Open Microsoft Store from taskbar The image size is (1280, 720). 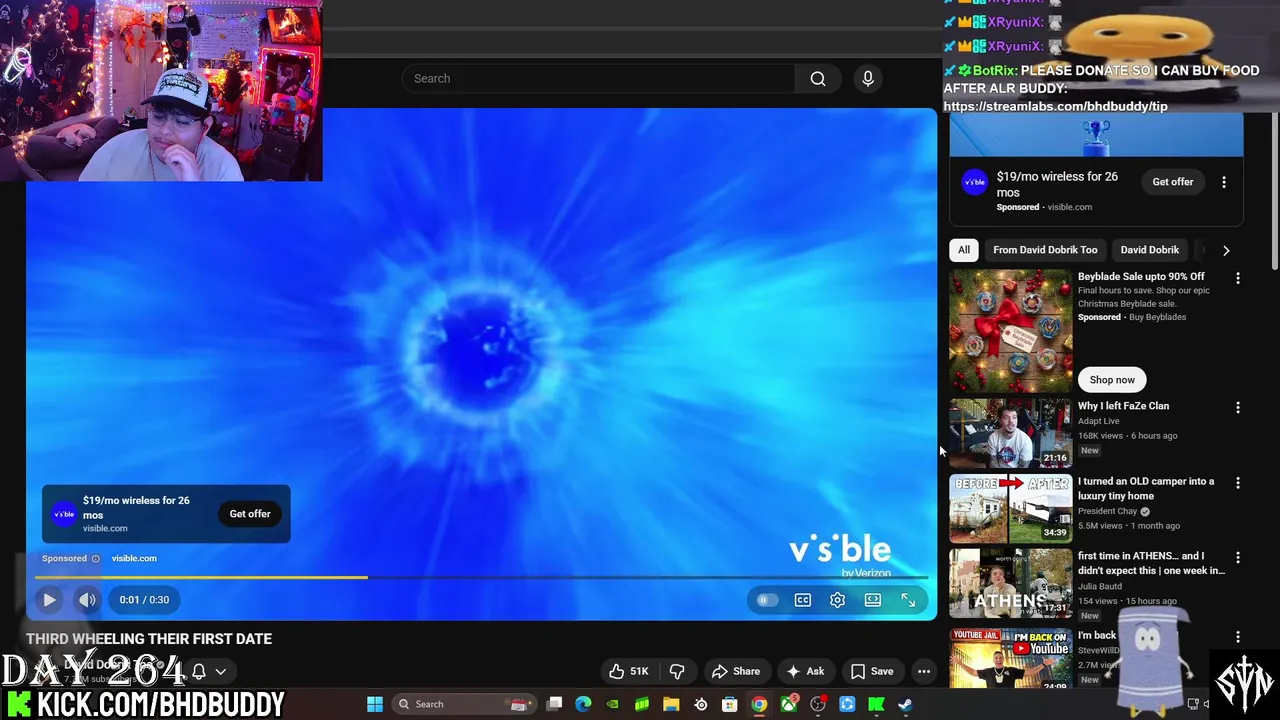[730, 704]
